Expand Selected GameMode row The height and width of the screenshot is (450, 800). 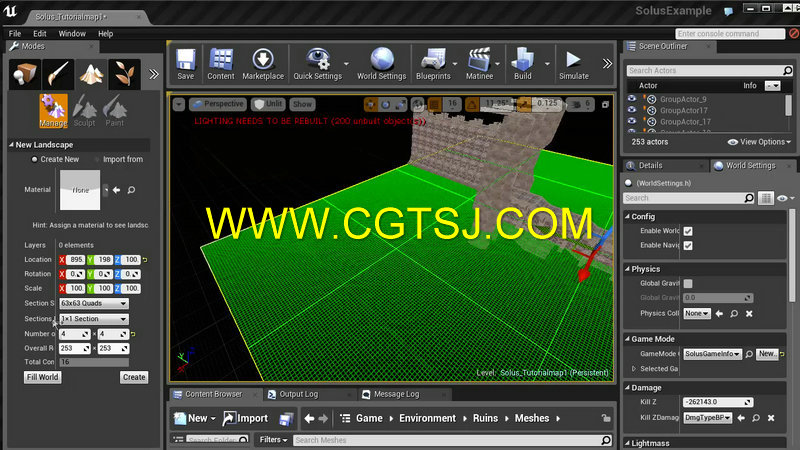[x=634, y=368]
